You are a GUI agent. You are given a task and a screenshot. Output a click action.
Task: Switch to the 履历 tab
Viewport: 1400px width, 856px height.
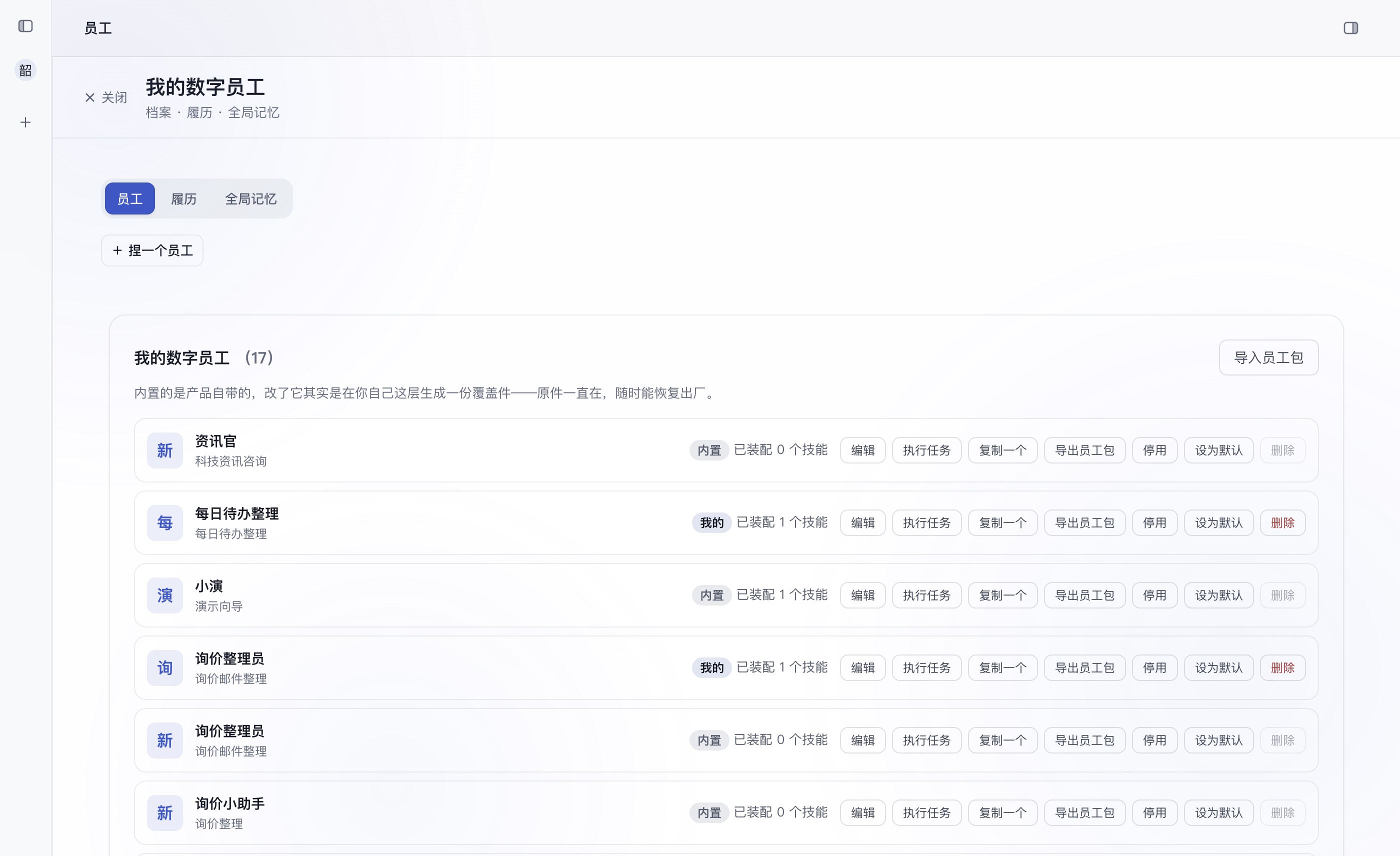tap(183, 199)
